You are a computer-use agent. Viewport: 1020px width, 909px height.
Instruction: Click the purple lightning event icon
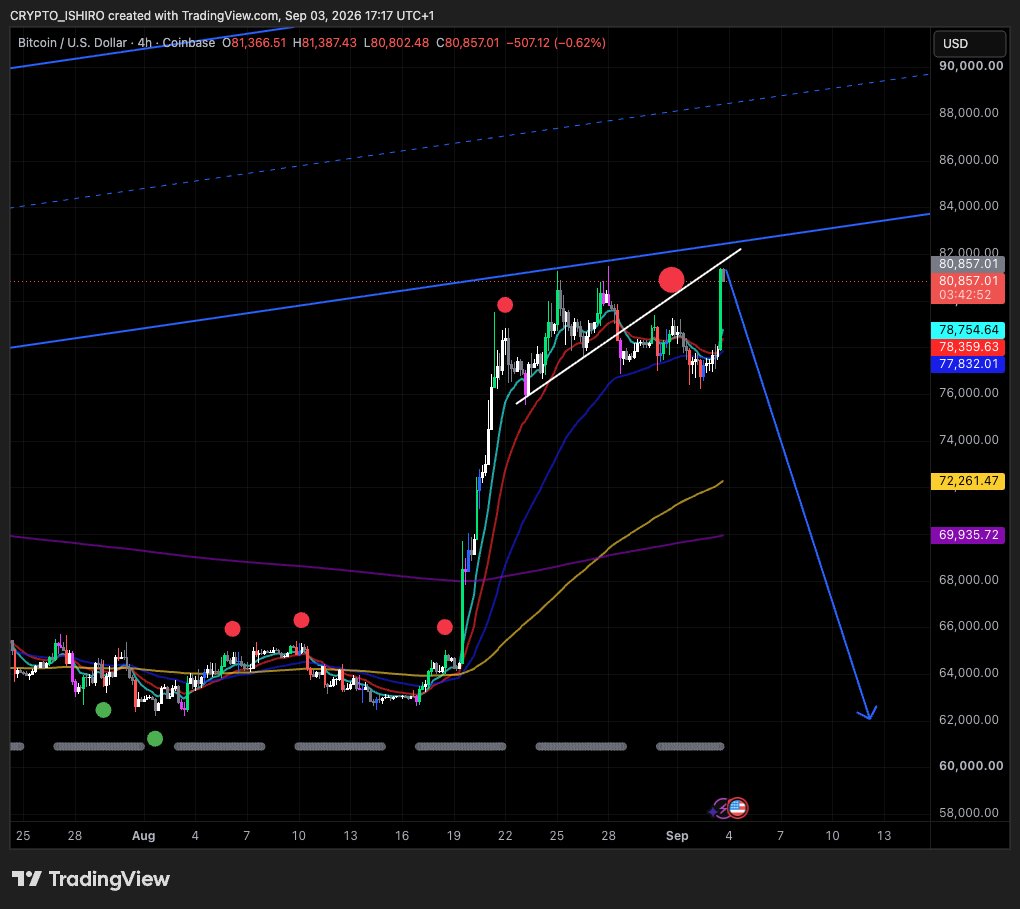(719, 809)
